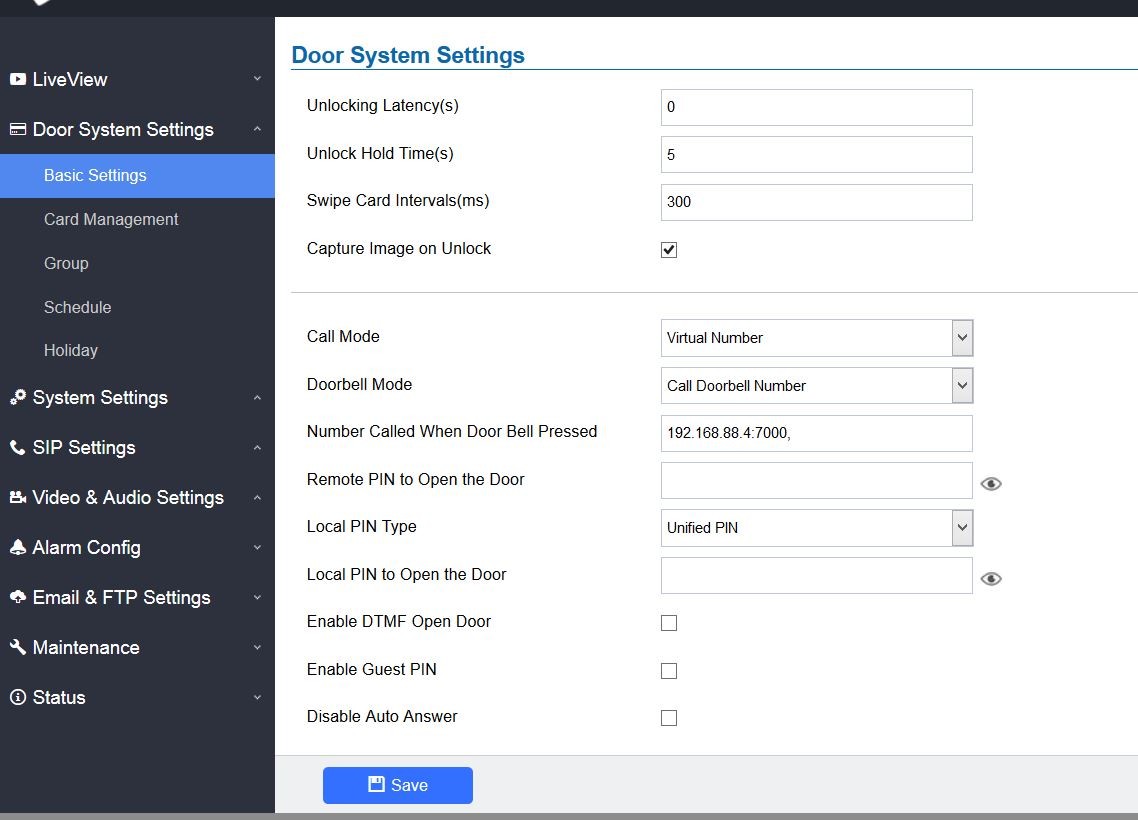The height and width of the screenshot is (820, 1138).
Task: Go to the Schedule submenu item
Action: (x=77, y=307)
